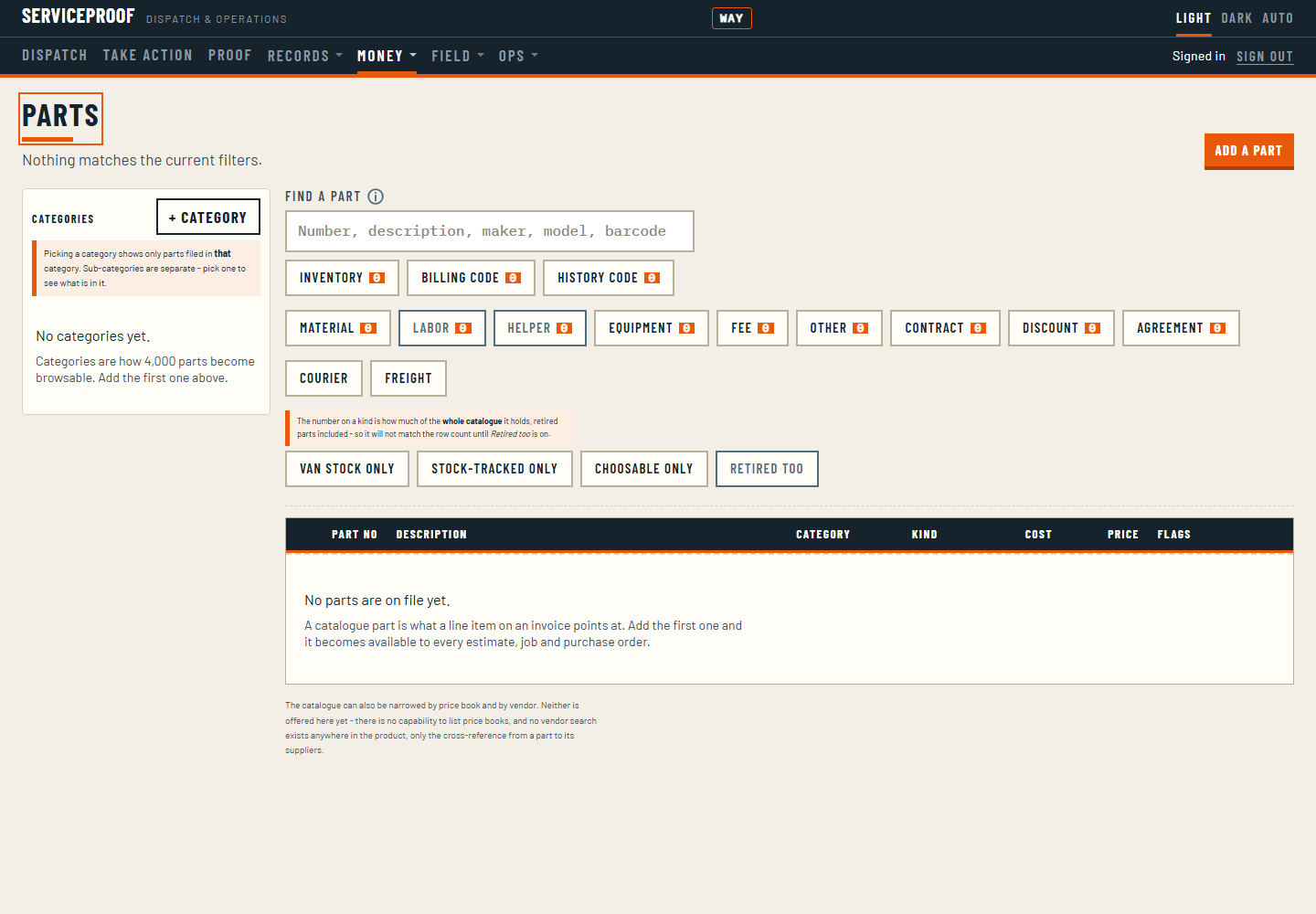
Task: Click the WAY badge in header
Action: coord(732,18)
